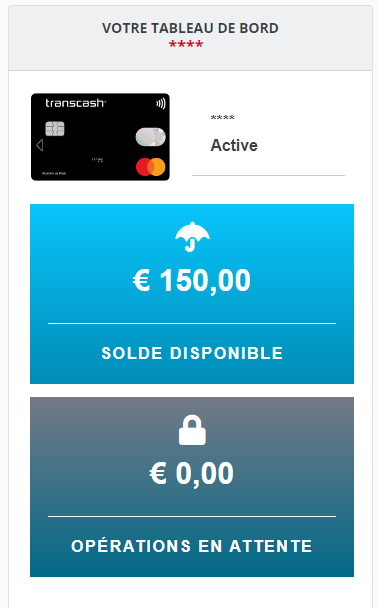379x608 pixels.
Task: Click the silver hologram on the card
Action: 151,137
